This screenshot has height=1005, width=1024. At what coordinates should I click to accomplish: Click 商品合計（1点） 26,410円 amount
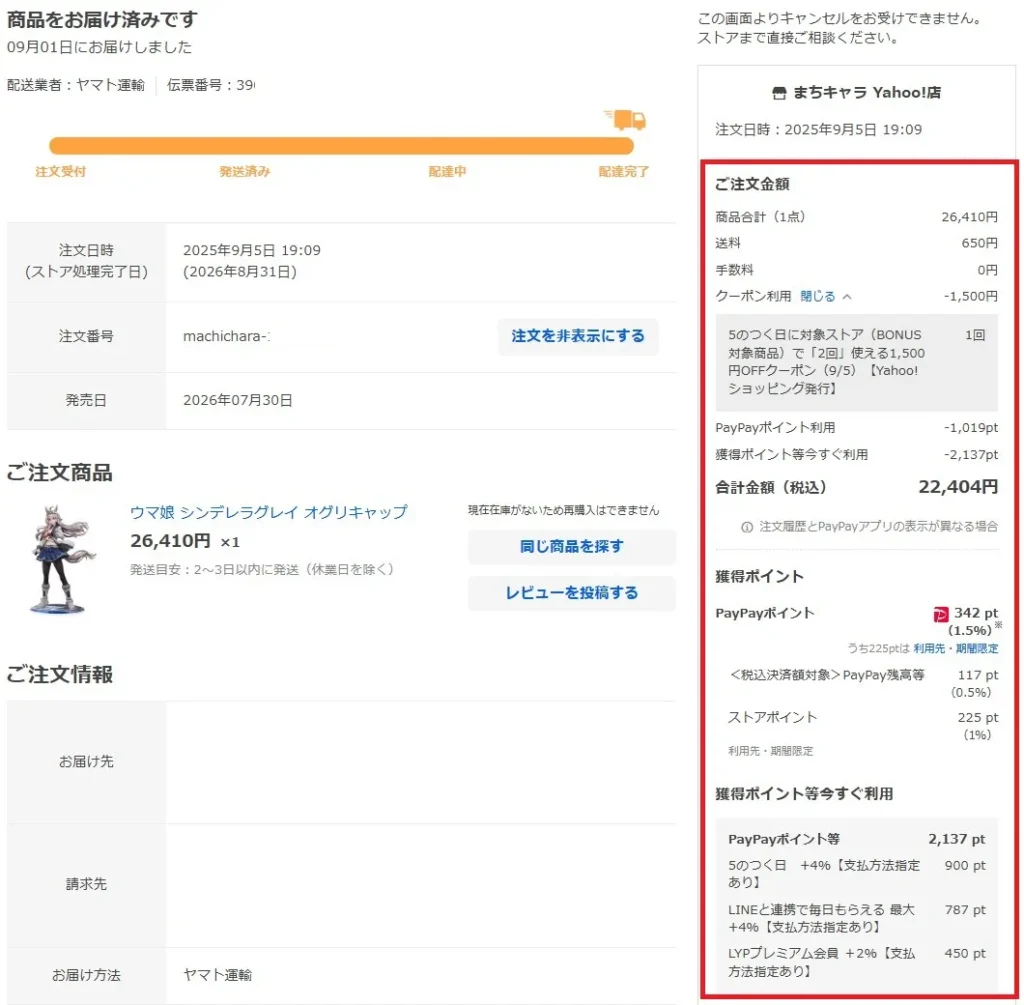[969, 217]
